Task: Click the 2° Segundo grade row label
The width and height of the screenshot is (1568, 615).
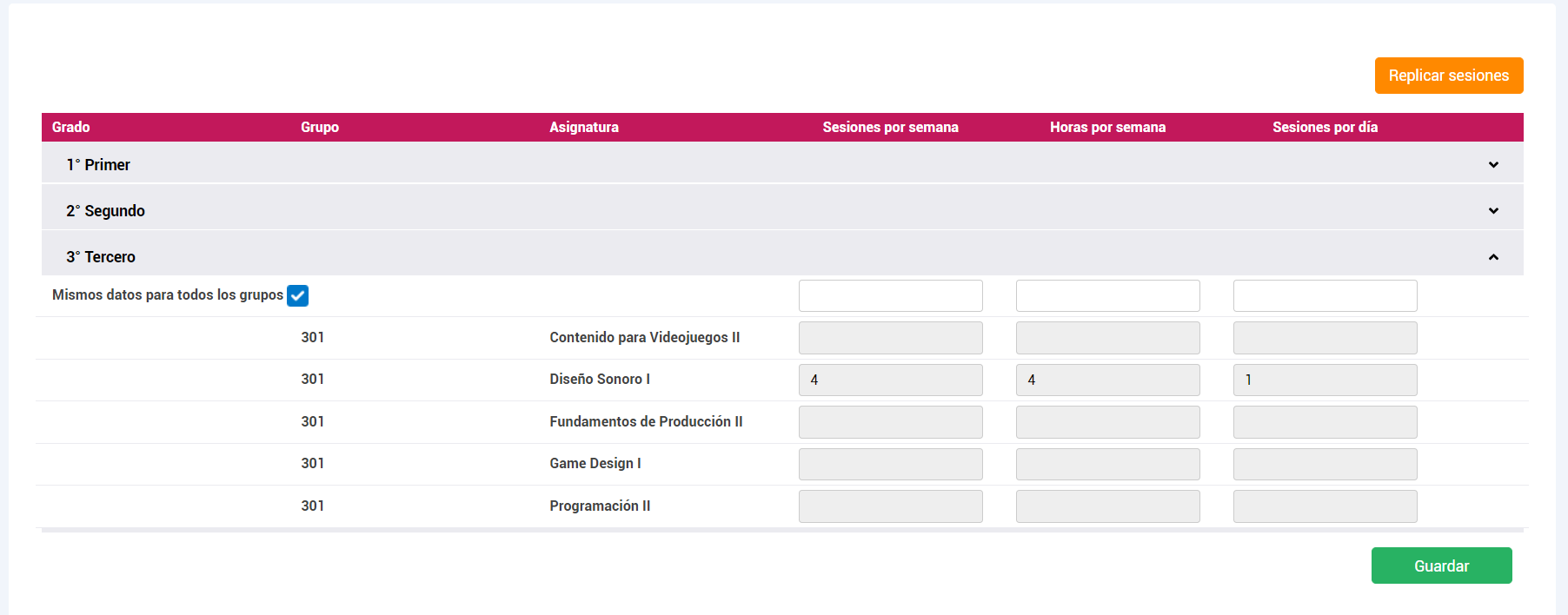Action: click(x=105, y=211)
